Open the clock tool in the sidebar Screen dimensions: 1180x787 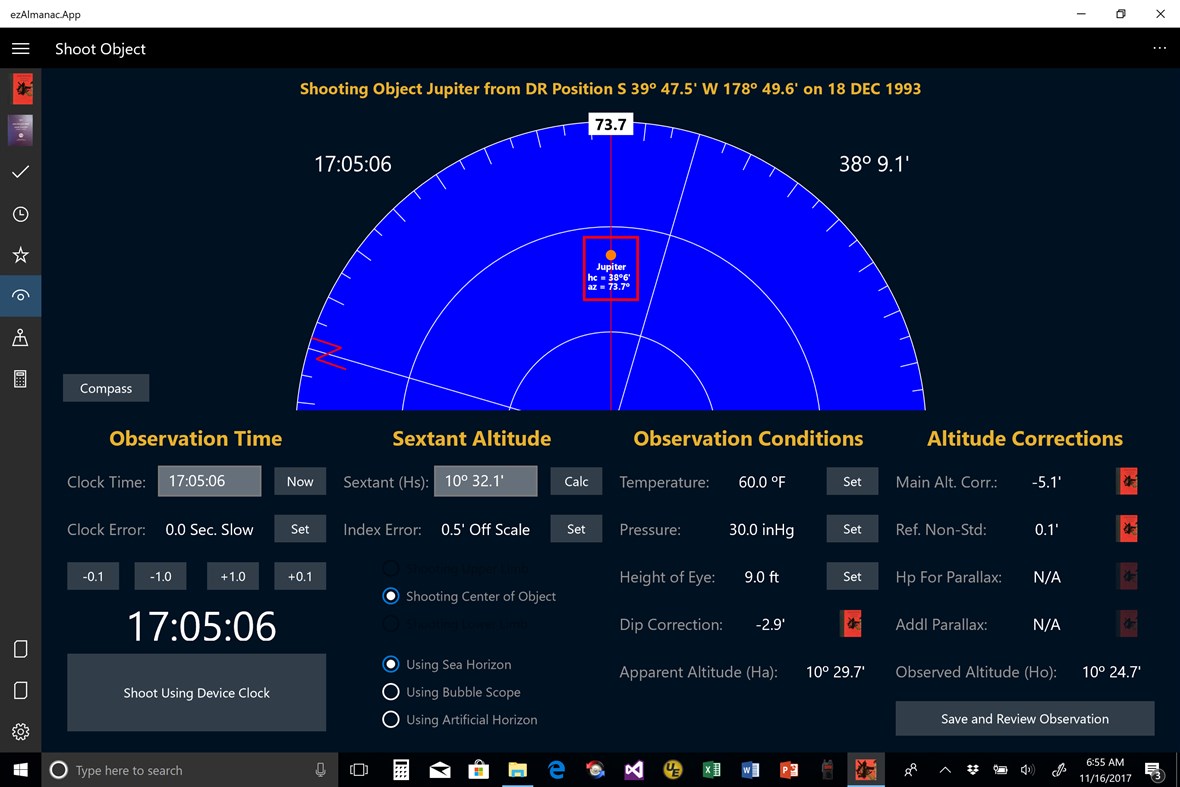click(x=20, y=214)
